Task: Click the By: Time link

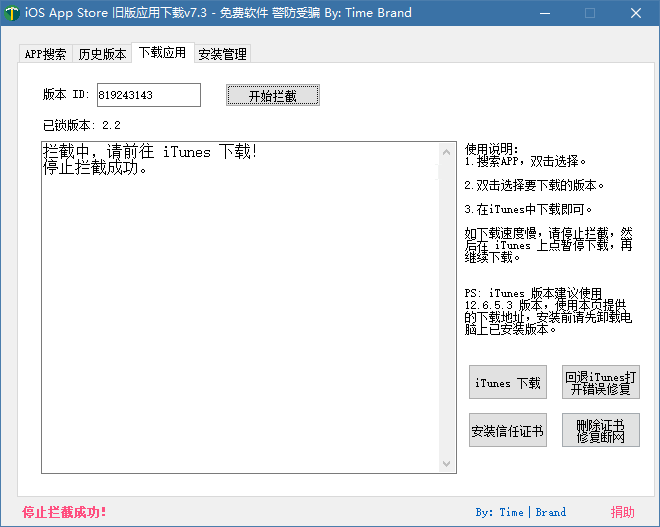Action: pos(500,512)
